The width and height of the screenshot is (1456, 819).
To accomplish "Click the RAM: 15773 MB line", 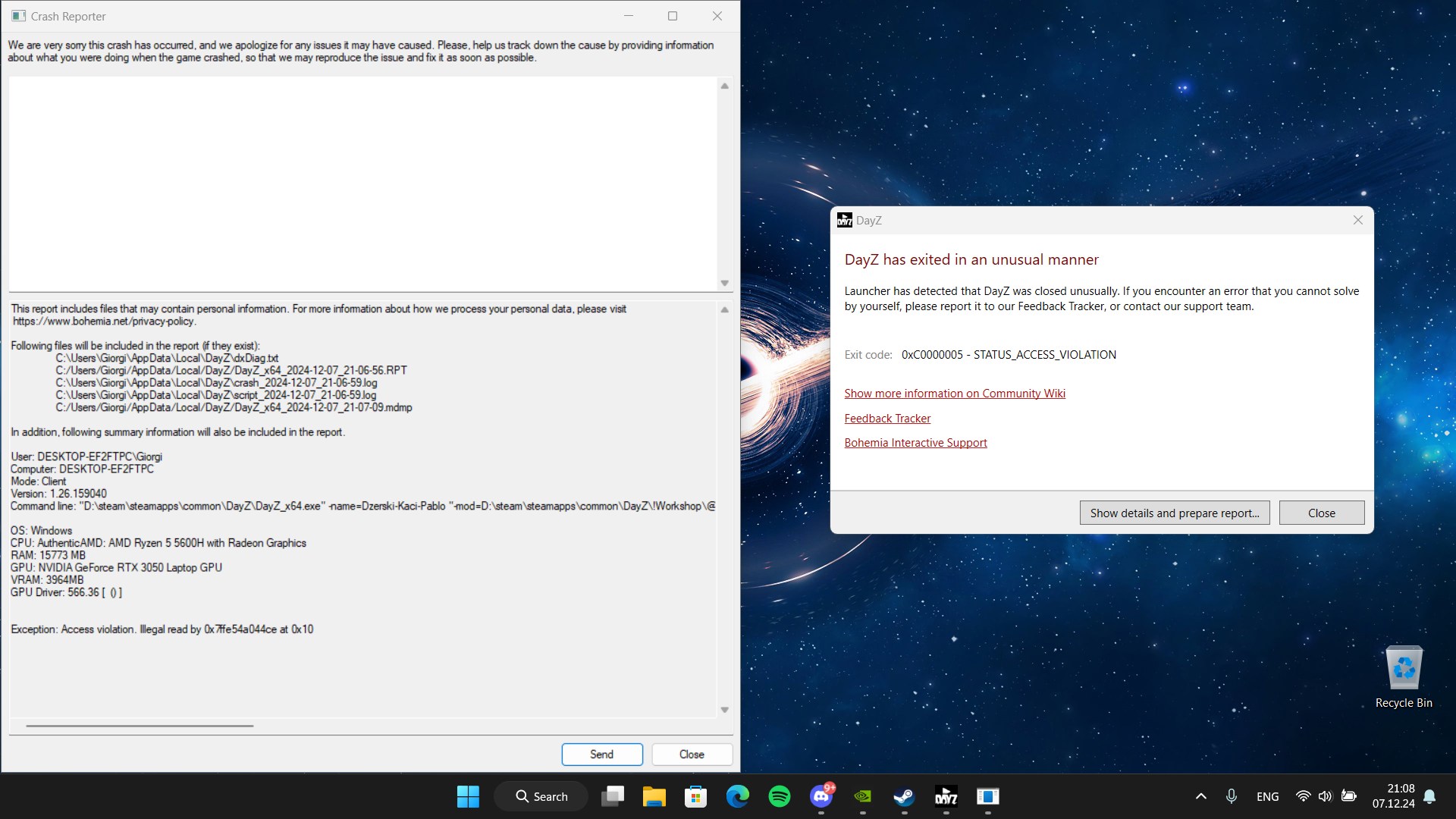I will [x=48, y=555].
